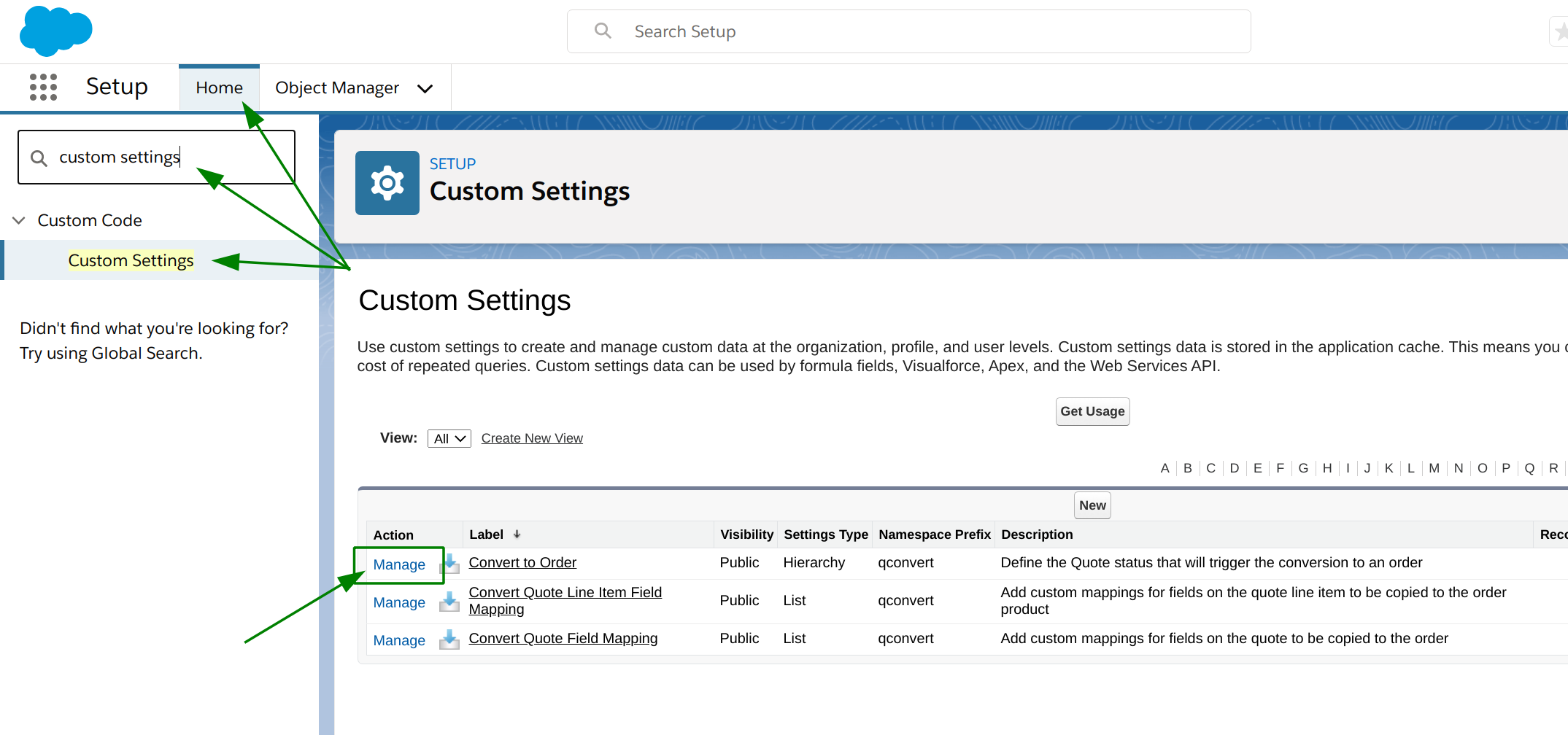Select Custom Settings in the sidebar
Viewport: 1568px width, 735px height.
[x=131, y=260]
